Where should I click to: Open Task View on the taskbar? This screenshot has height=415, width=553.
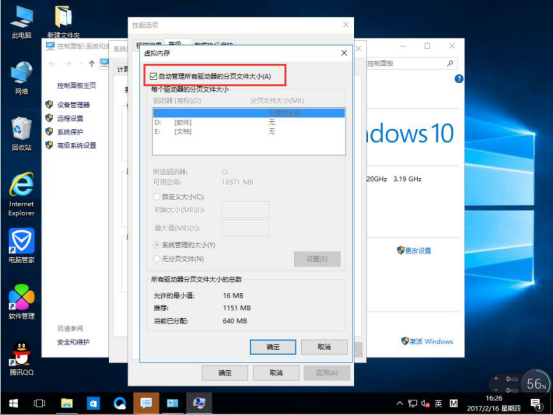tap(39, 403)
